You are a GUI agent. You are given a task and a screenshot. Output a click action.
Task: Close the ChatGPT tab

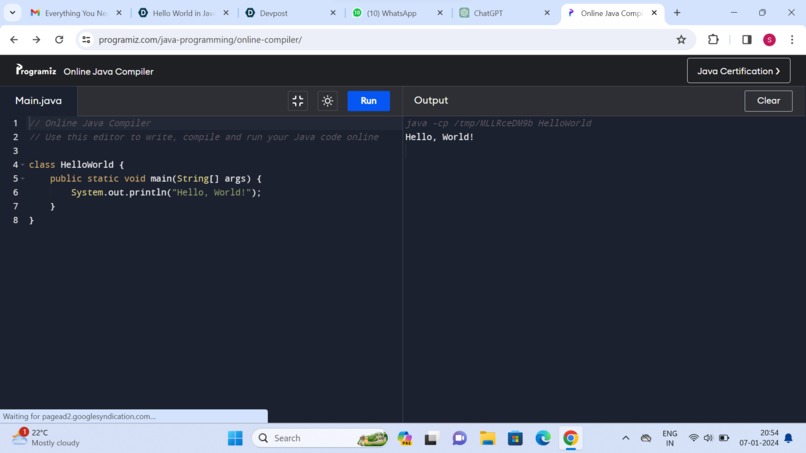click(x=547, y=13)
